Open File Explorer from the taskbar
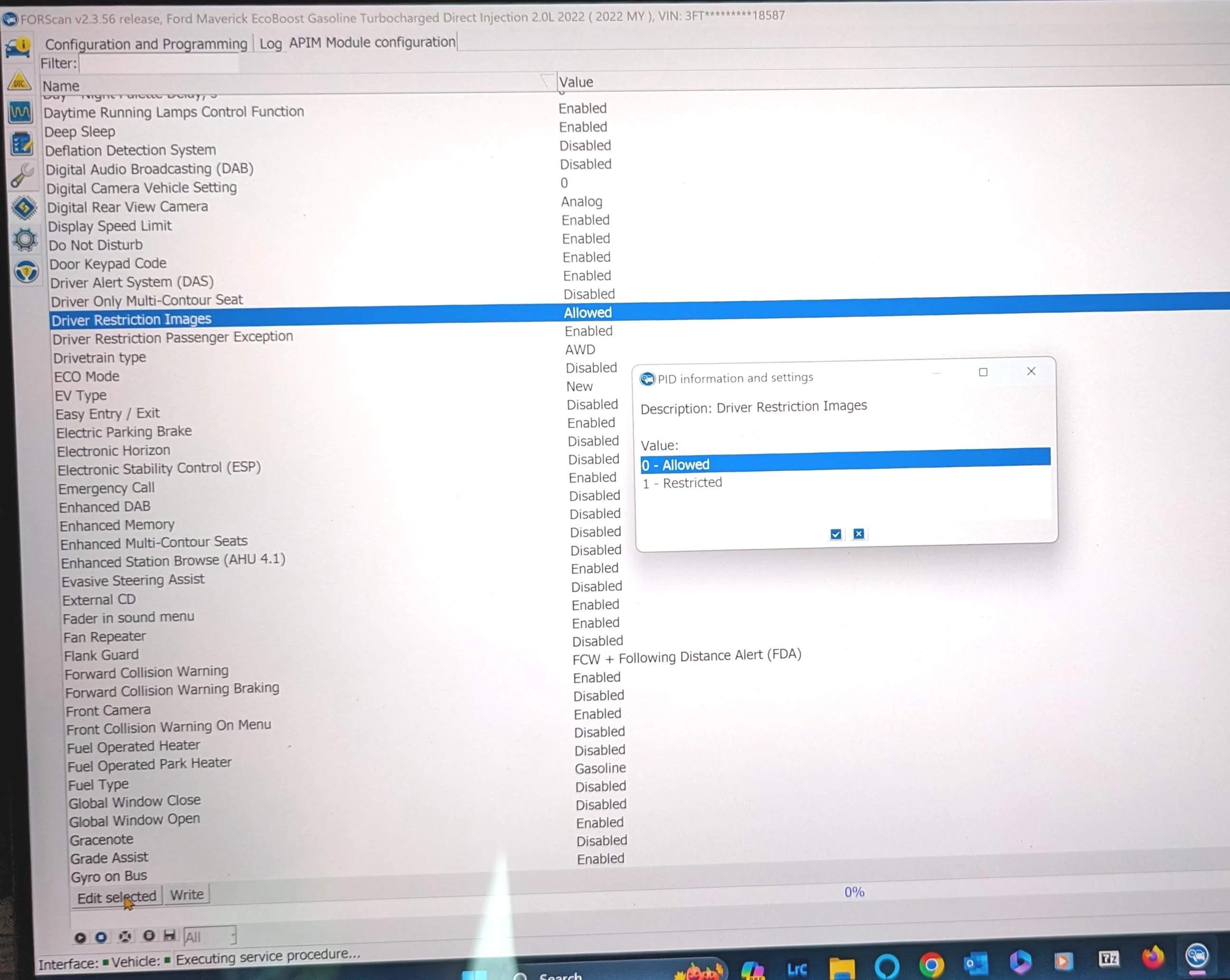This screenshot has height=980, width=1230. pos(842,968)
